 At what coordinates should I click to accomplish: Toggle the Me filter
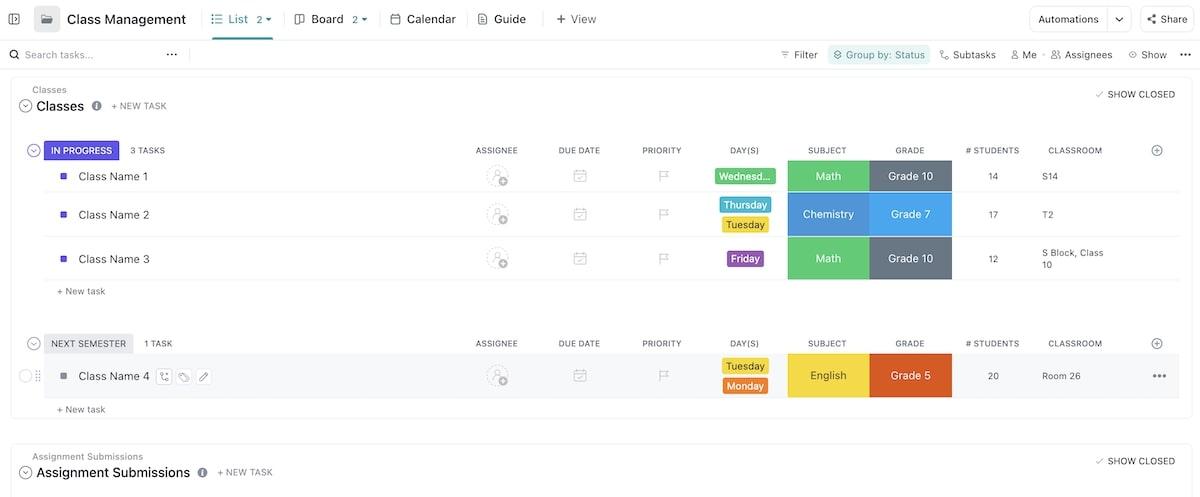(1023, 55)
